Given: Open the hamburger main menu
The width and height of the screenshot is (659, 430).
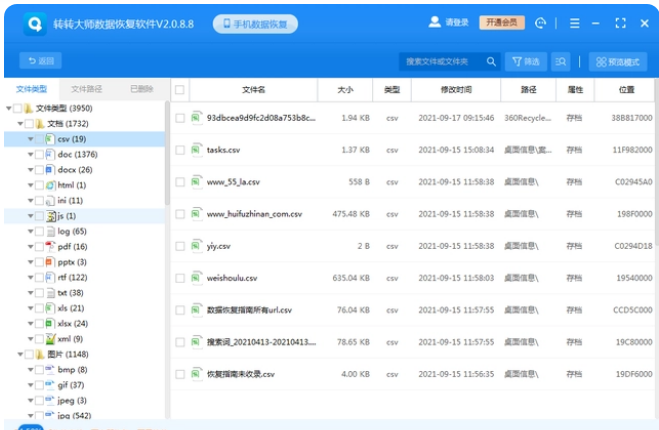Looking at the screenshot, I should (574, 22).
